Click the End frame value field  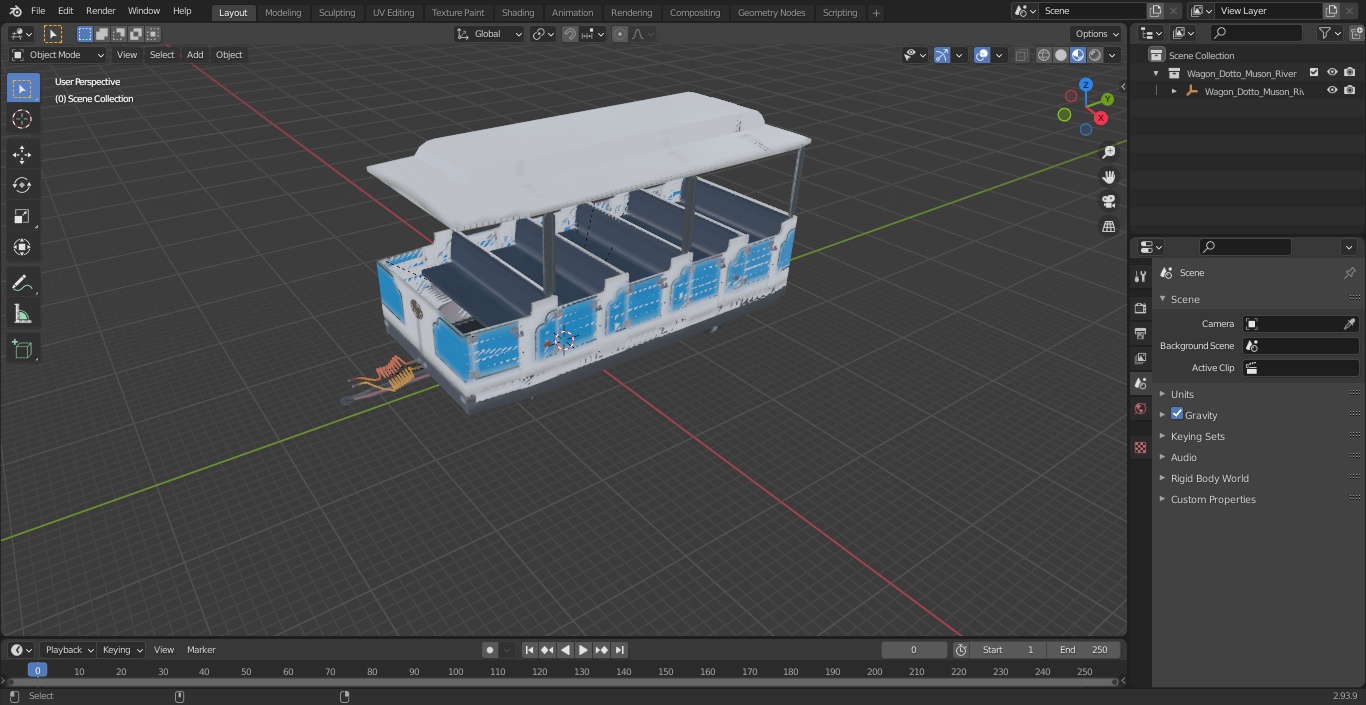tap(1084, 650)
